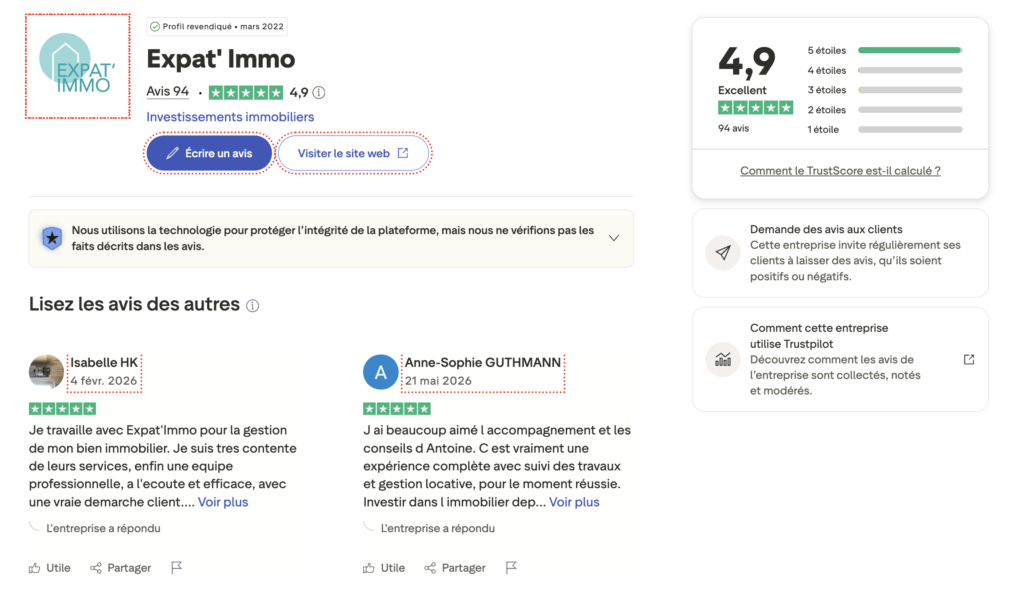Flag Anne-Sophie GUTHMANN's review
1024x597 pixels.
point(511,568)
